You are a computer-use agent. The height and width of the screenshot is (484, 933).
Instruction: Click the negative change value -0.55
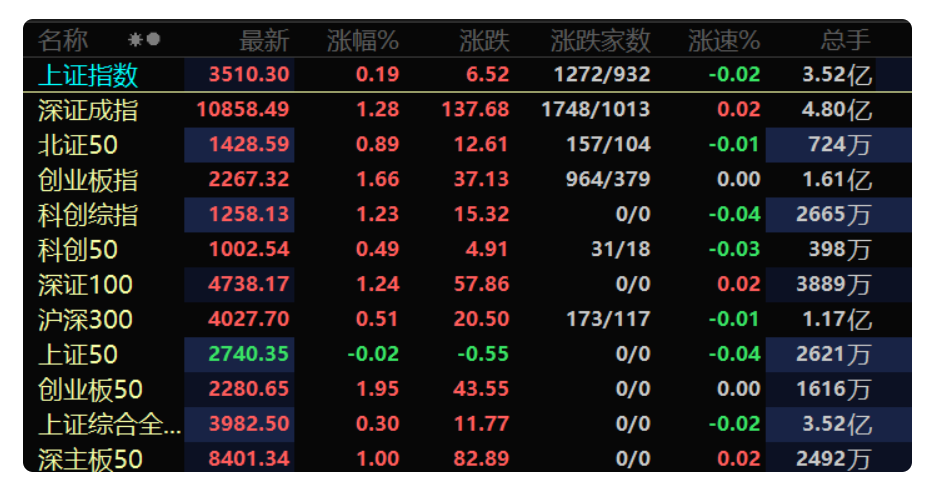click(x=483, y=354)
